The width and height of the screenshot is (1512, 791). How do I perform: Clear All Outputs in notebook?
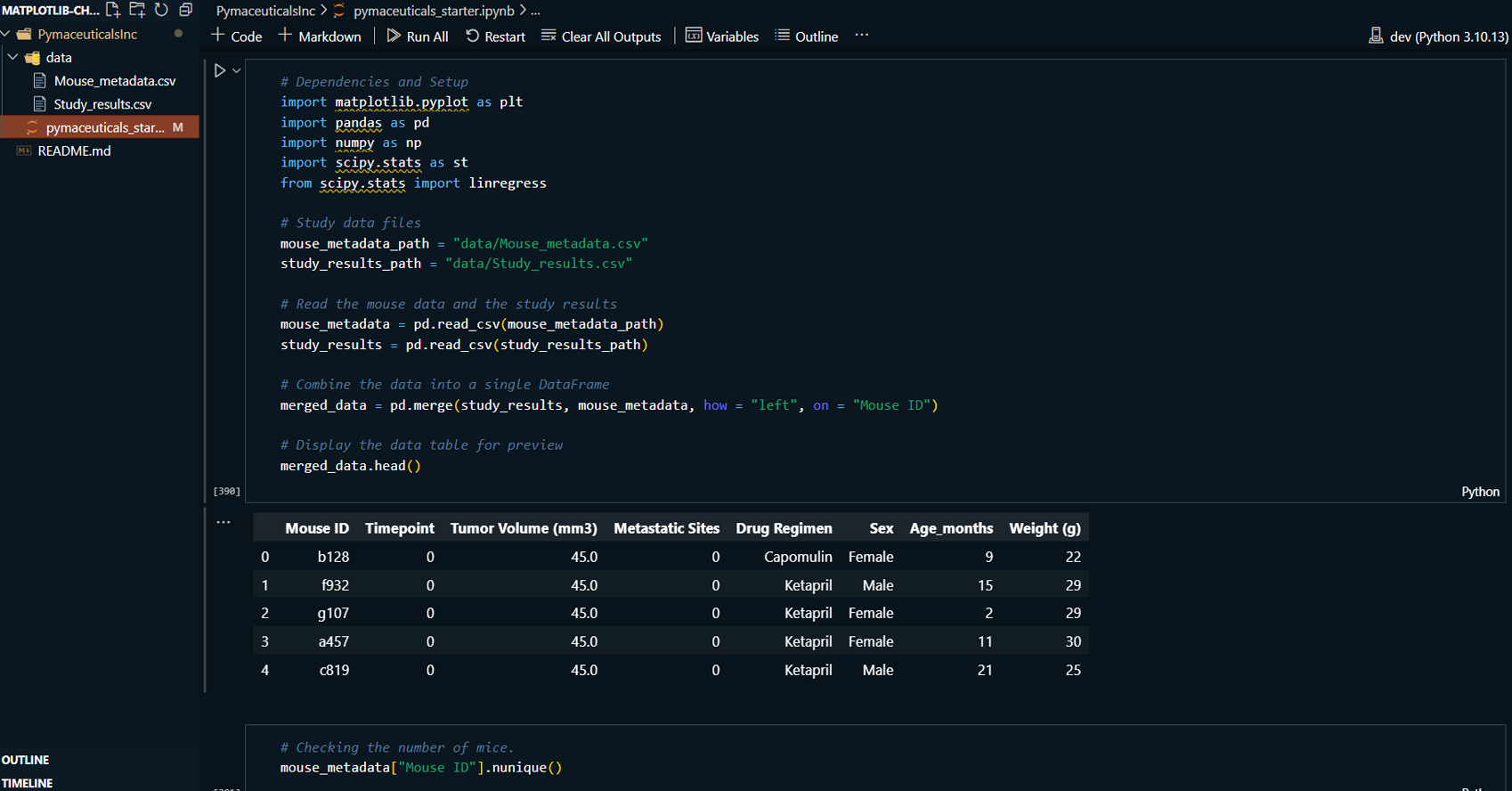tap(601, 37)
